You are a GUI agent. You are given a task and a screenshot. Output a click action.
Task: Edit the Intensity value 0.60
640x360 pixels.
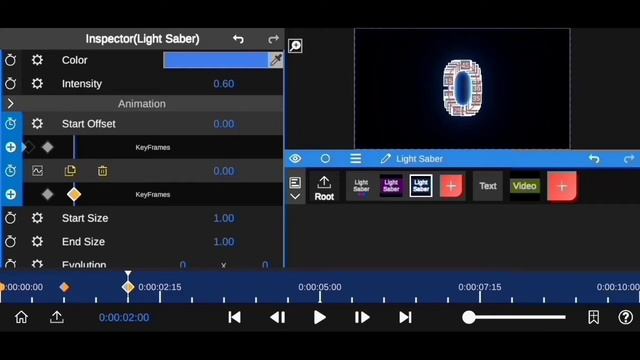coord(224,84)
